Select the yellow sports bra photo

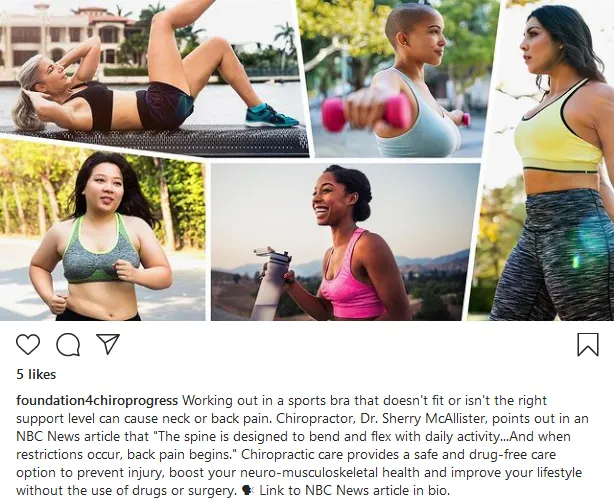546,161
